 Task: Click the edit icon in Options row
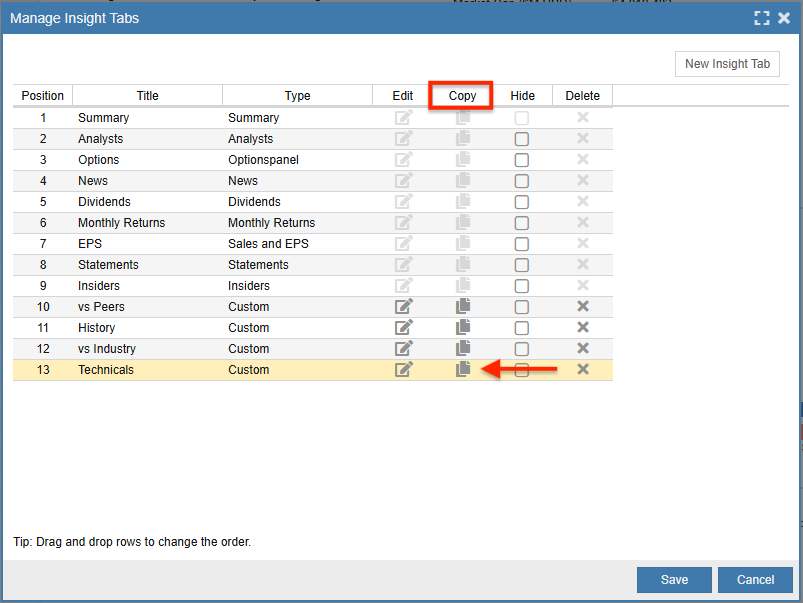[404, 159]
